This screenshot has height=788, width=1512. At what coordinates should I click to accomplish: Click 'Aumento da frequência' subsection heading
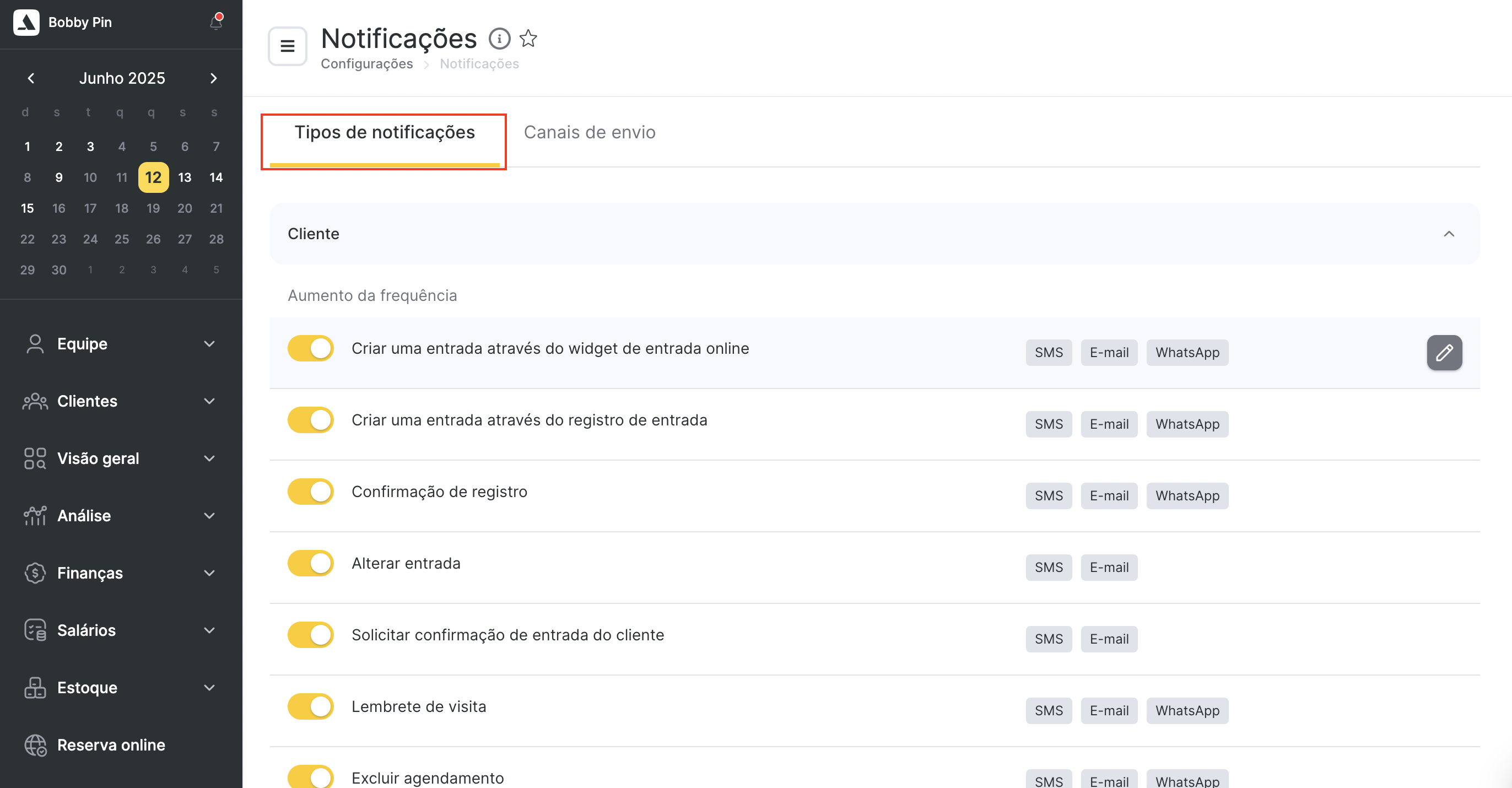click(x=372, y=295)
